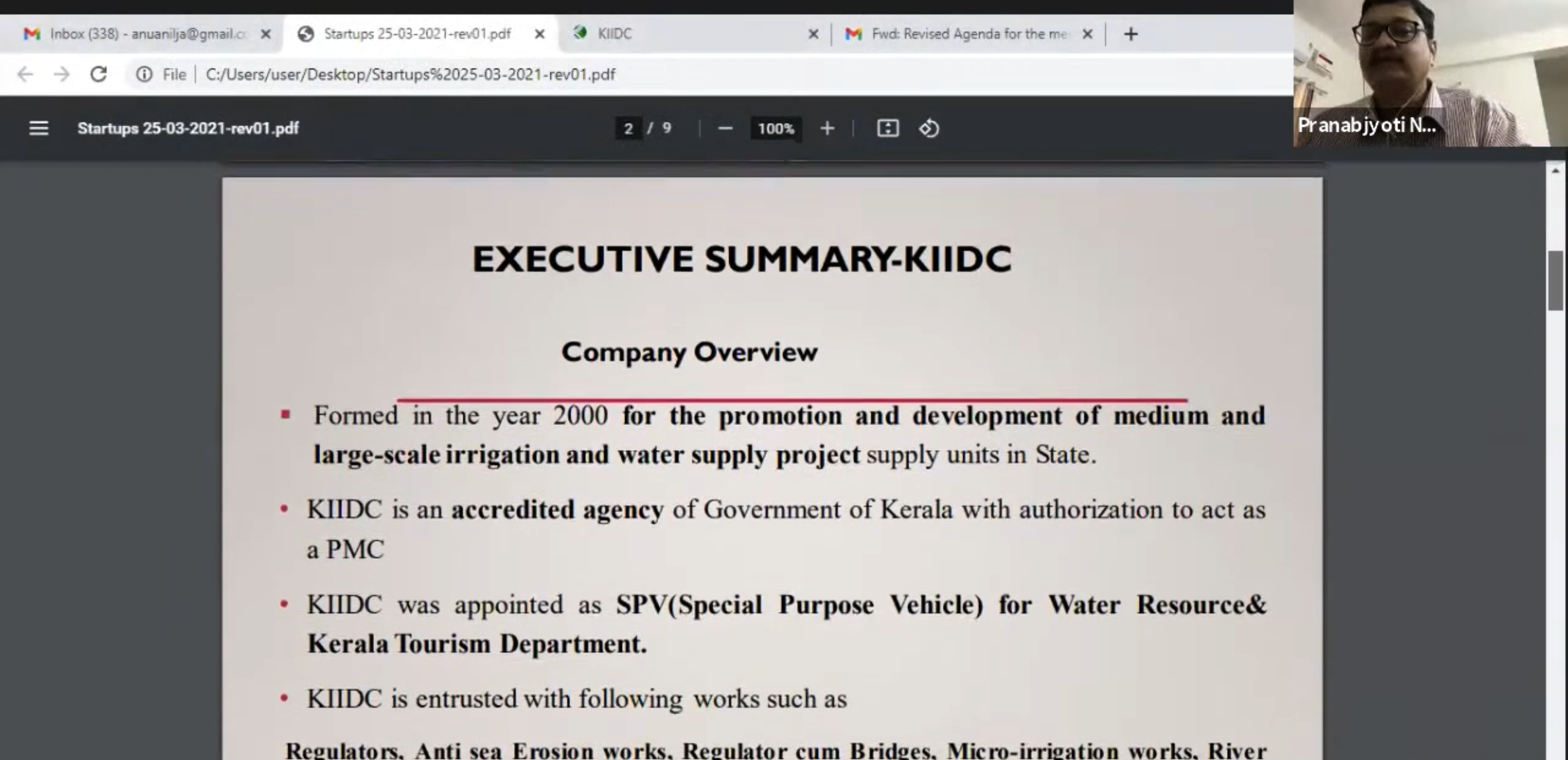Close the KIIDC tab
Screen dimensions: 1568x760
[x=813, y=34]
